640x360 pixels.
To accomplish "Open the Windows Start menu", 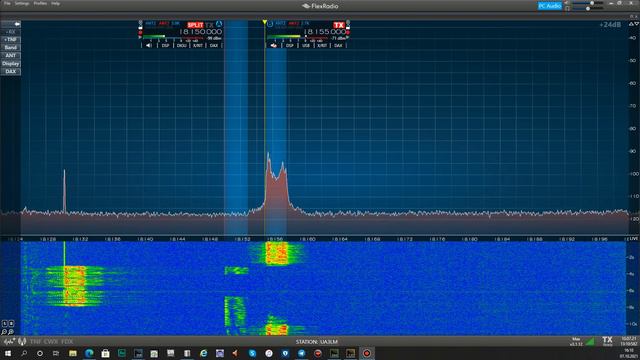I will click(x=8, y=353).
